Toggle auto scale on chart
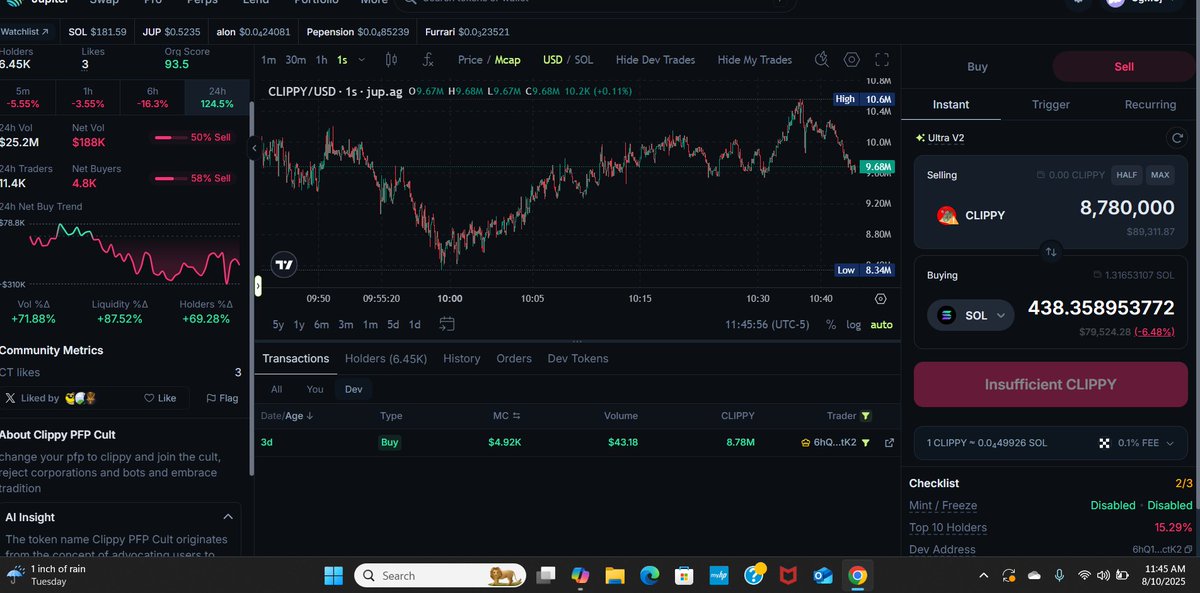 click(881, 325)
